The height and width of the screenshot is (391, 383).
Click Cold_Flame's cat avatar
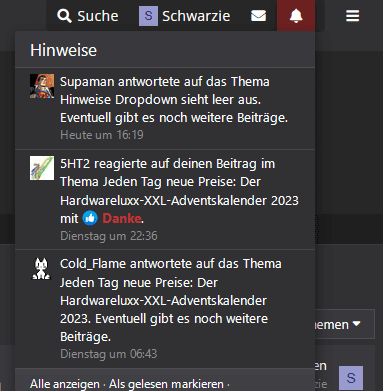(41, 269)
